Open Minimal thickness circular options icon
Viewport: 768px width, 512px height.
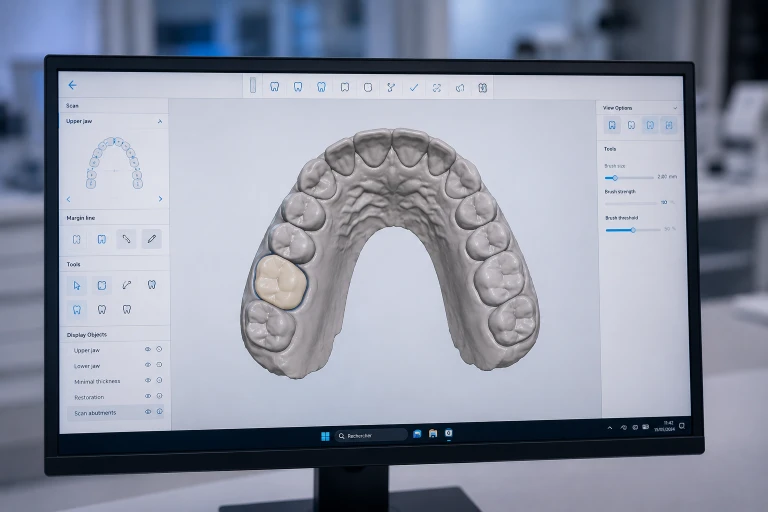(159, 380)
